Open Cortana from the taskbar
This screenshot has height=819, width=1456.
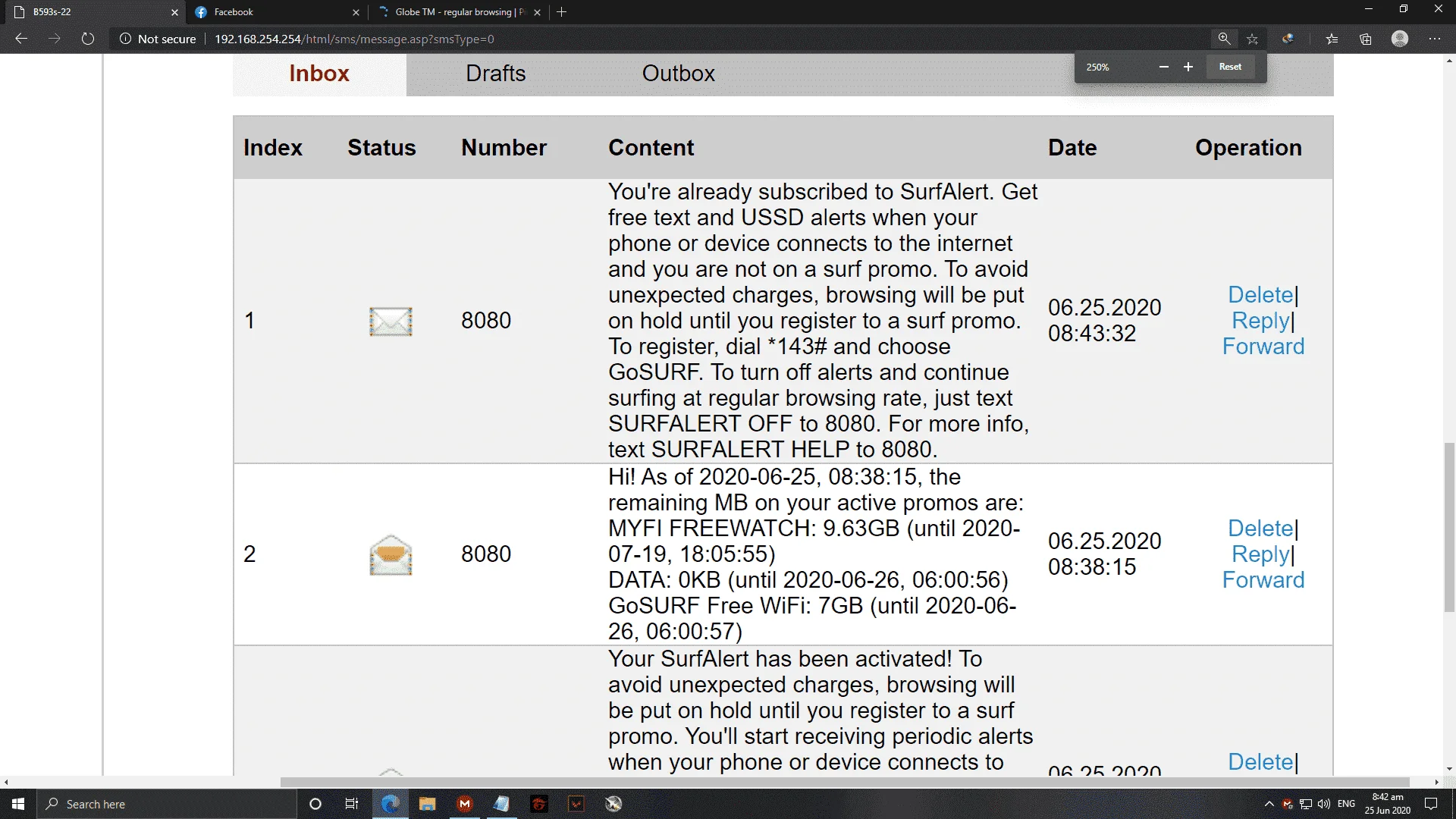coord(315,804)
